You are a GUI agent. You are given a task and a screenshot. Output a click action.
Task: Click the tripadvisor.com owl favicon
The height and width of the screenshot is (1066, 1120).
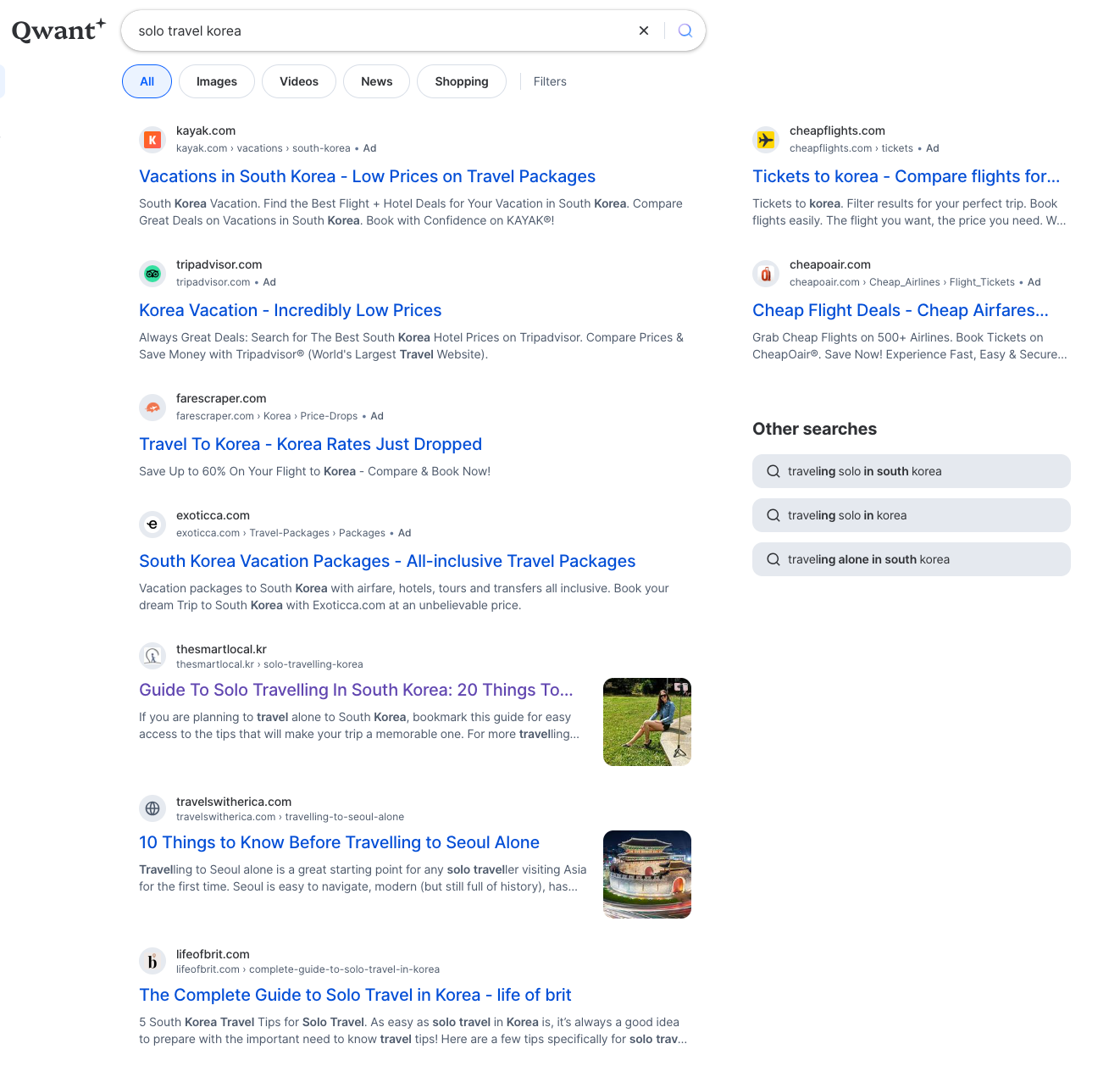[x=152, y=273]
